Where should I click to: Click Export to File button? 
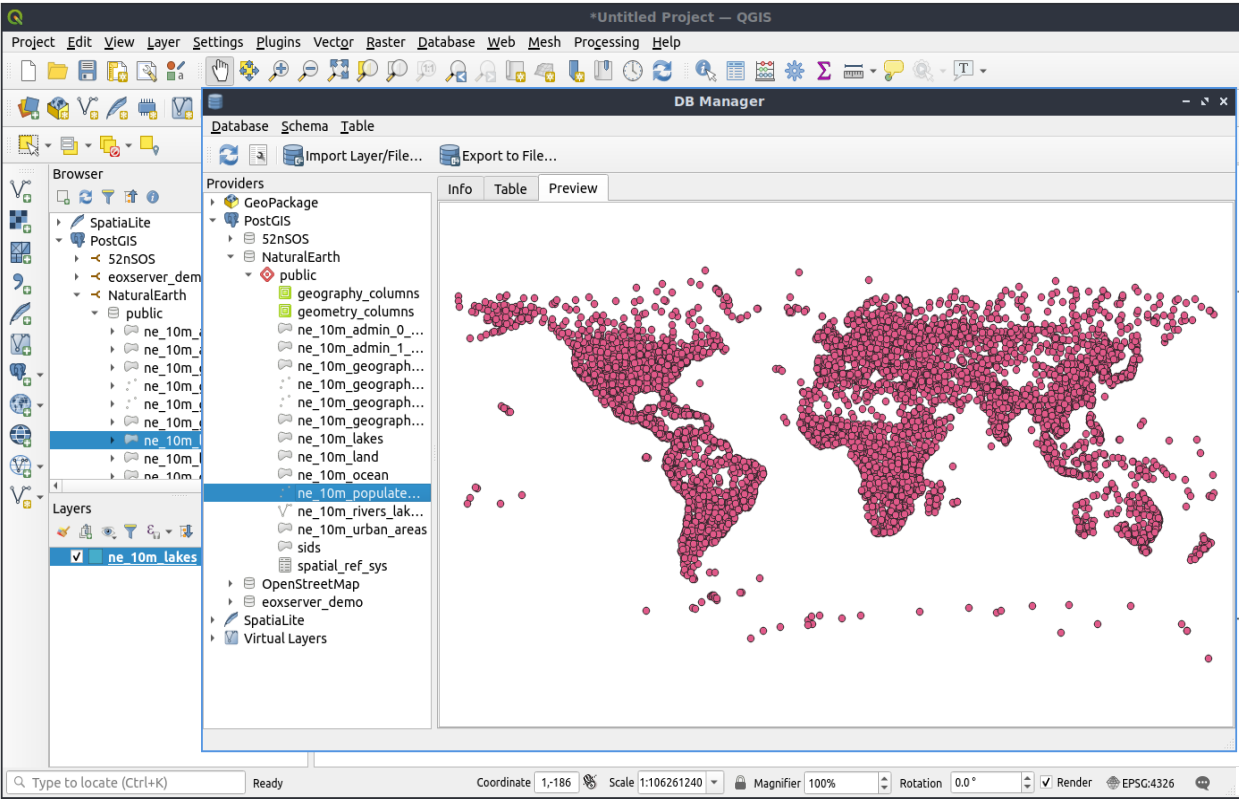[x=498, y=155]
